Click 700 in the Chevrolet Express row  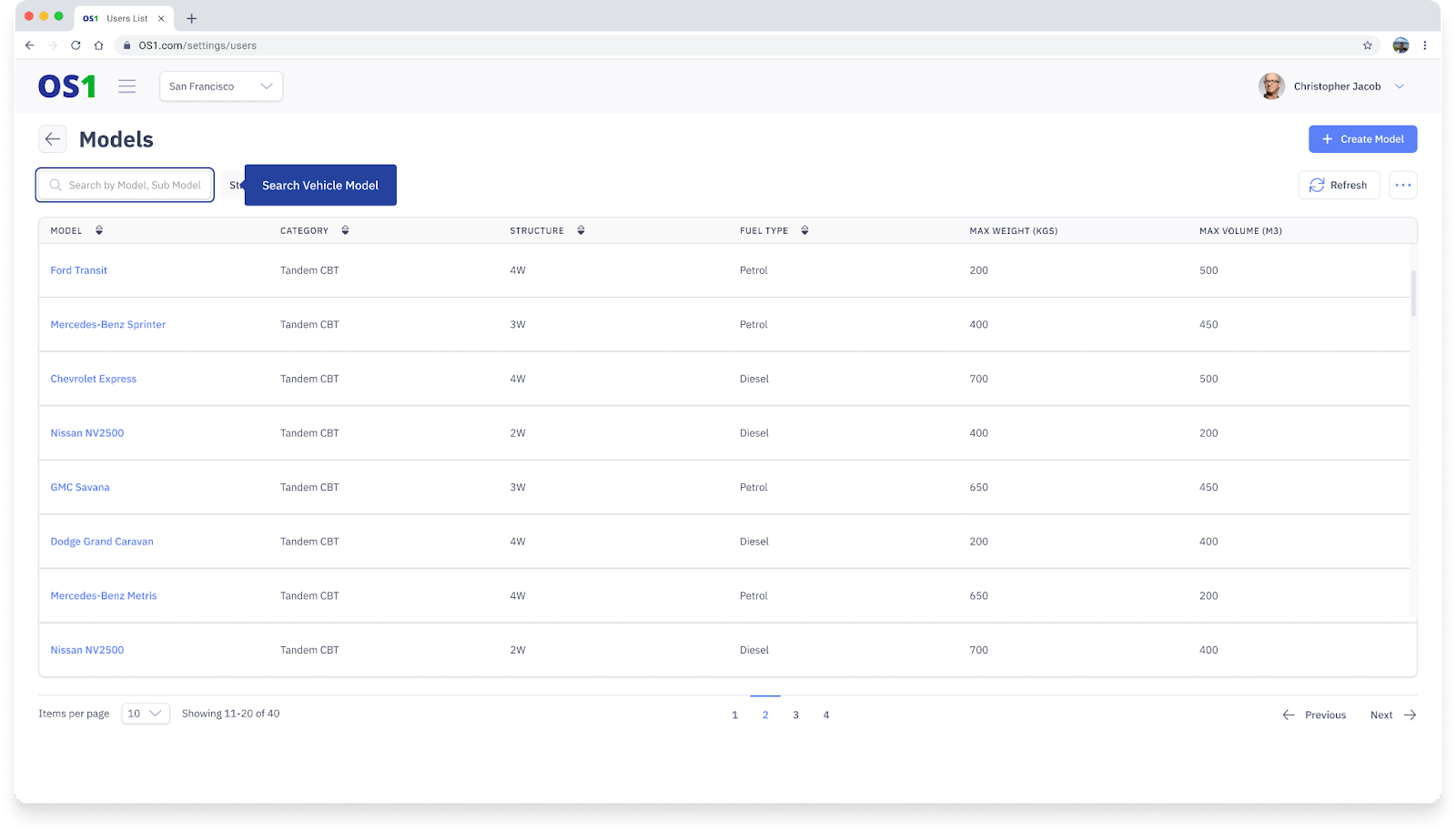click(979, 379)
